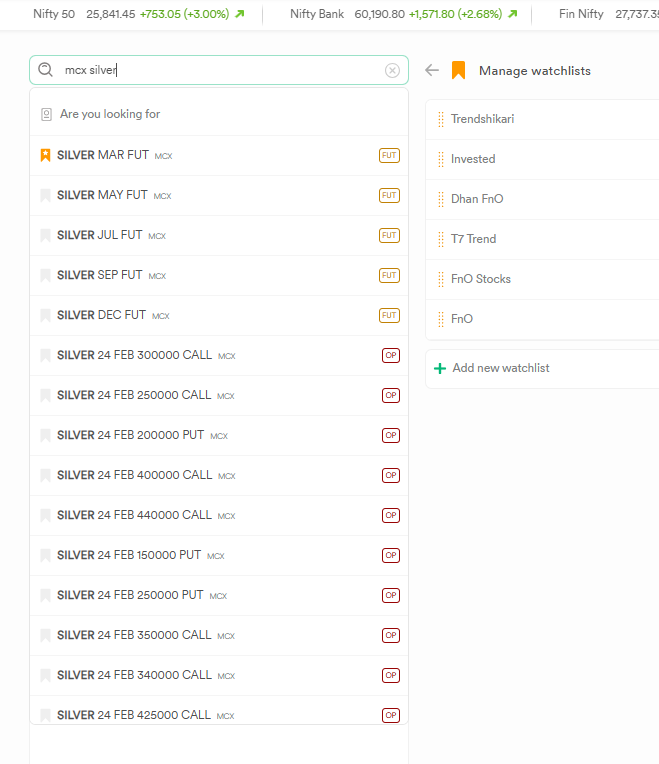659x764 pixels.
Task: Open SILVER SEP FUT search result
Action: pyautogui.click(x=100, y=275)
